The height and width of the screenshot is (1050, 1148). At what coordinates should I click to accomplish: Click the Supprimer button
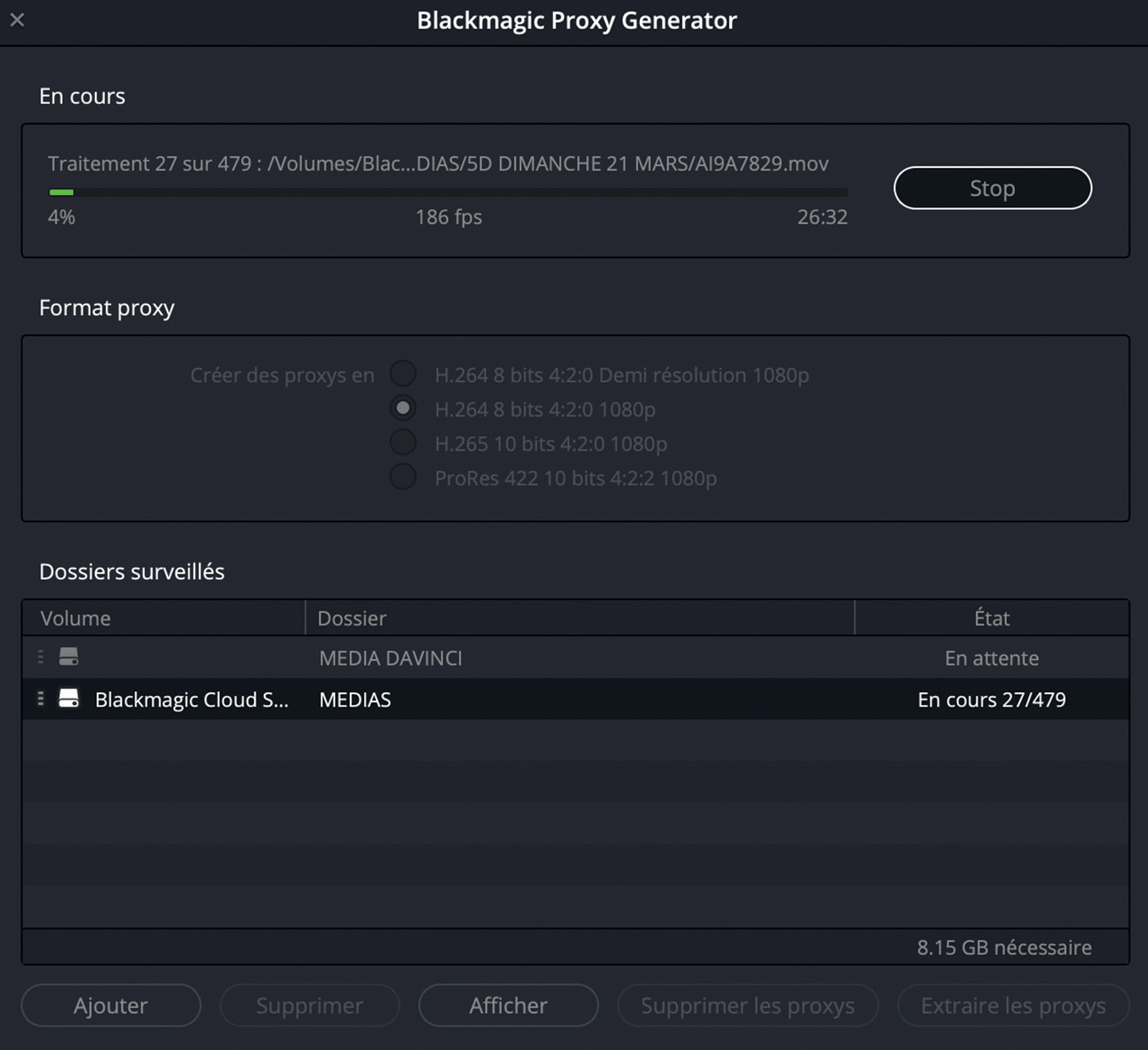point(309,1005)
